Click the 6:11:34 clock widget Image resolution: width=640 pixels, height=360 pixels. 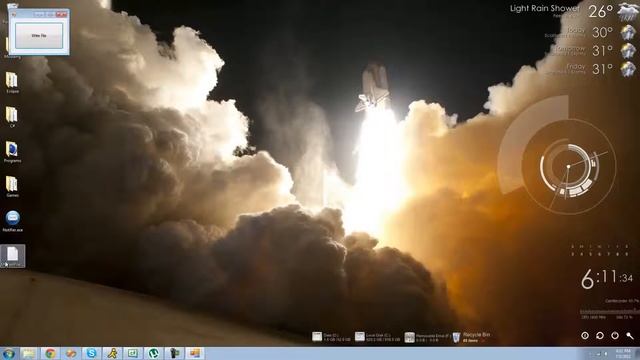607,279
